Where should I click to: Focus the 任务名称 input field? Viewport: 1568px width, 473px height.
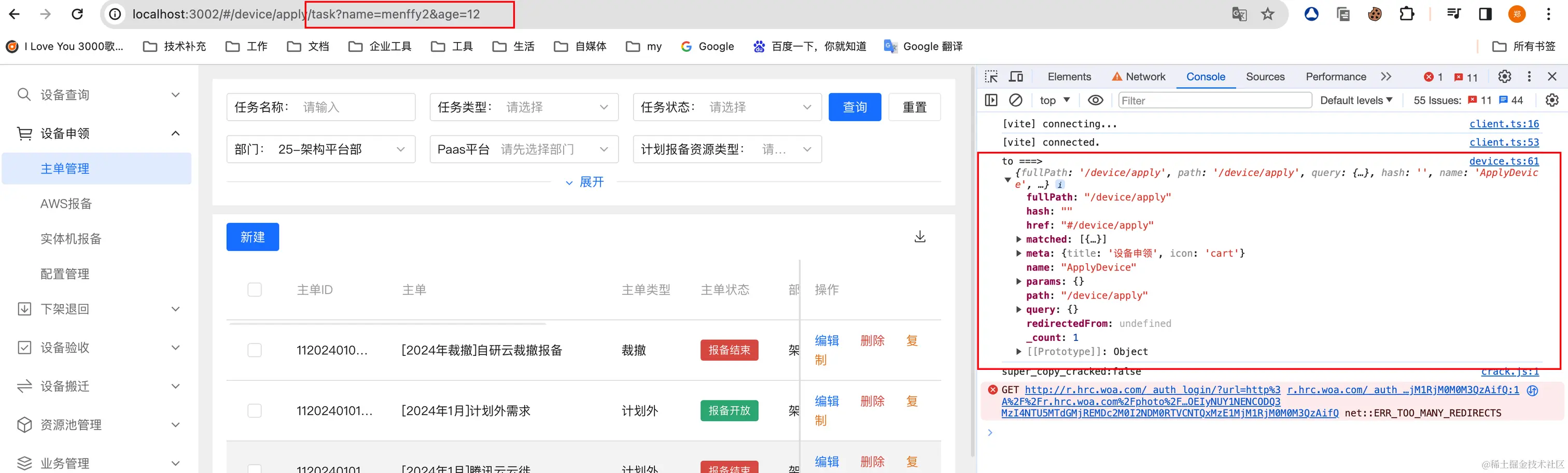[x=321, y=107]
